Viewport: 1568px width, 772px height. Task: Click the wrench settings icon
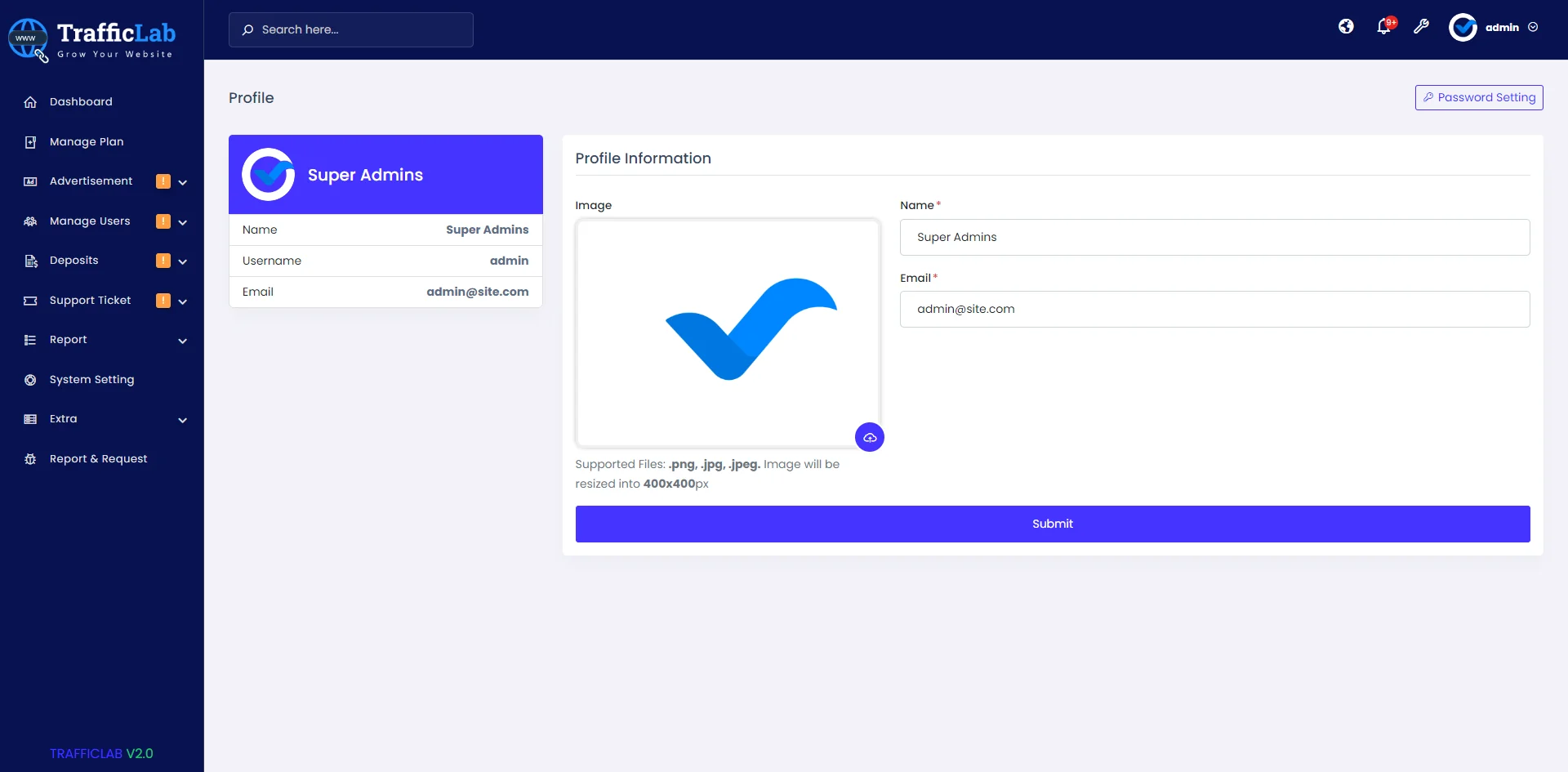click(x=1421, y=27)
